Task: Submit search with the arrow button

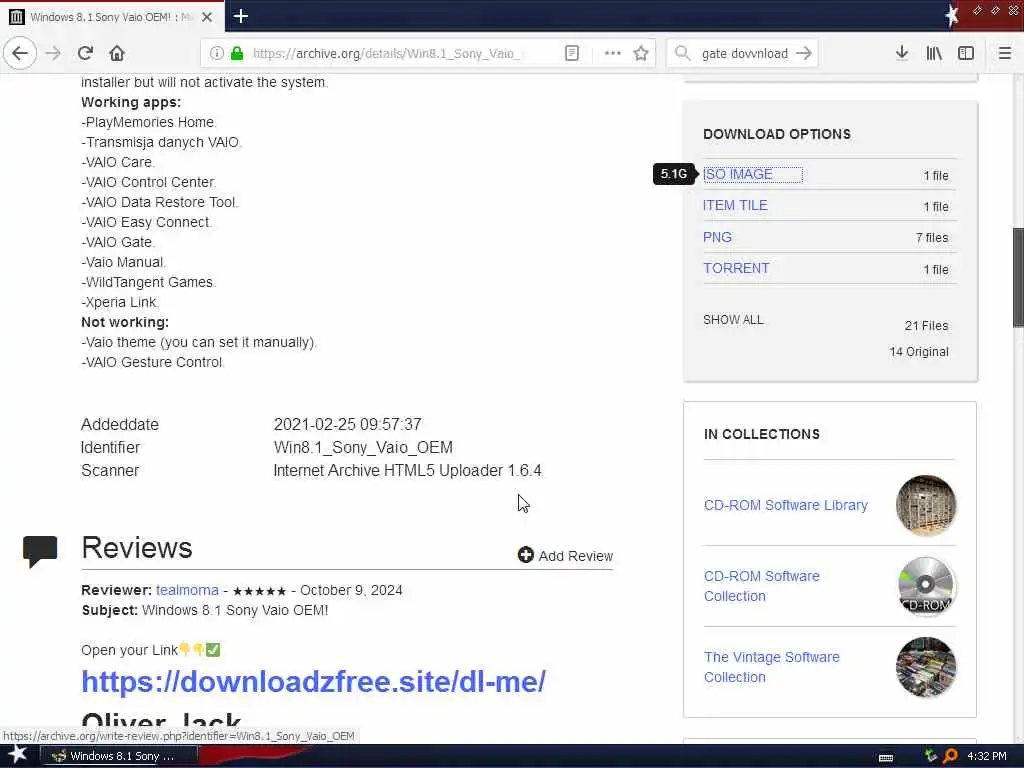Action: [x=804, y=54]
